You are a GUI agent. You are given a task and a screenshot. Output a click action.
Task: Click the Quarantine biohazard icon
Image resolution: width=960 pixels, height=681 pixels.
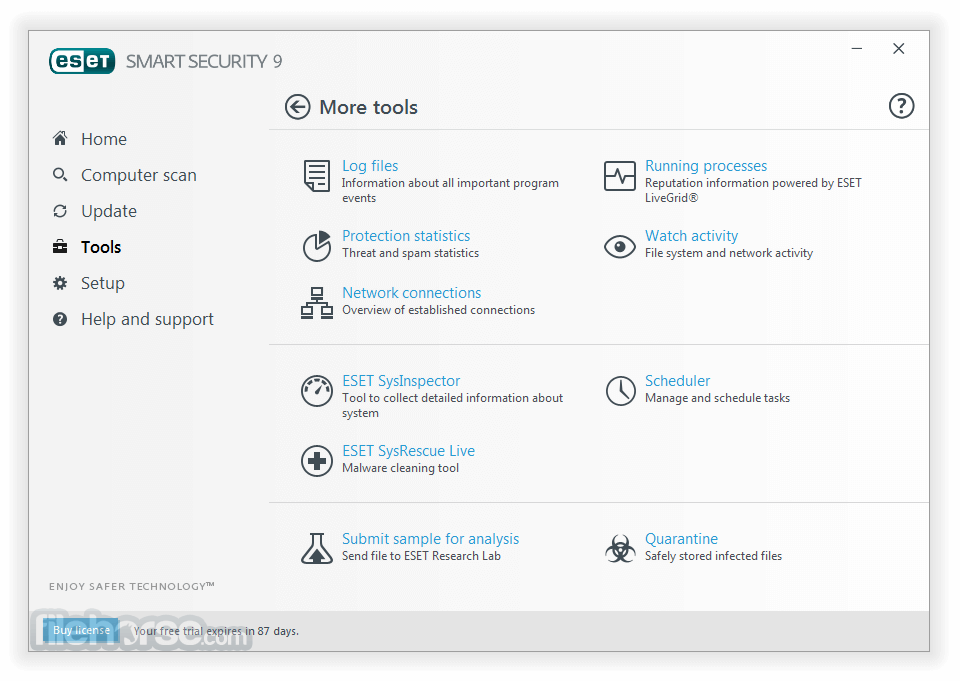620,548
